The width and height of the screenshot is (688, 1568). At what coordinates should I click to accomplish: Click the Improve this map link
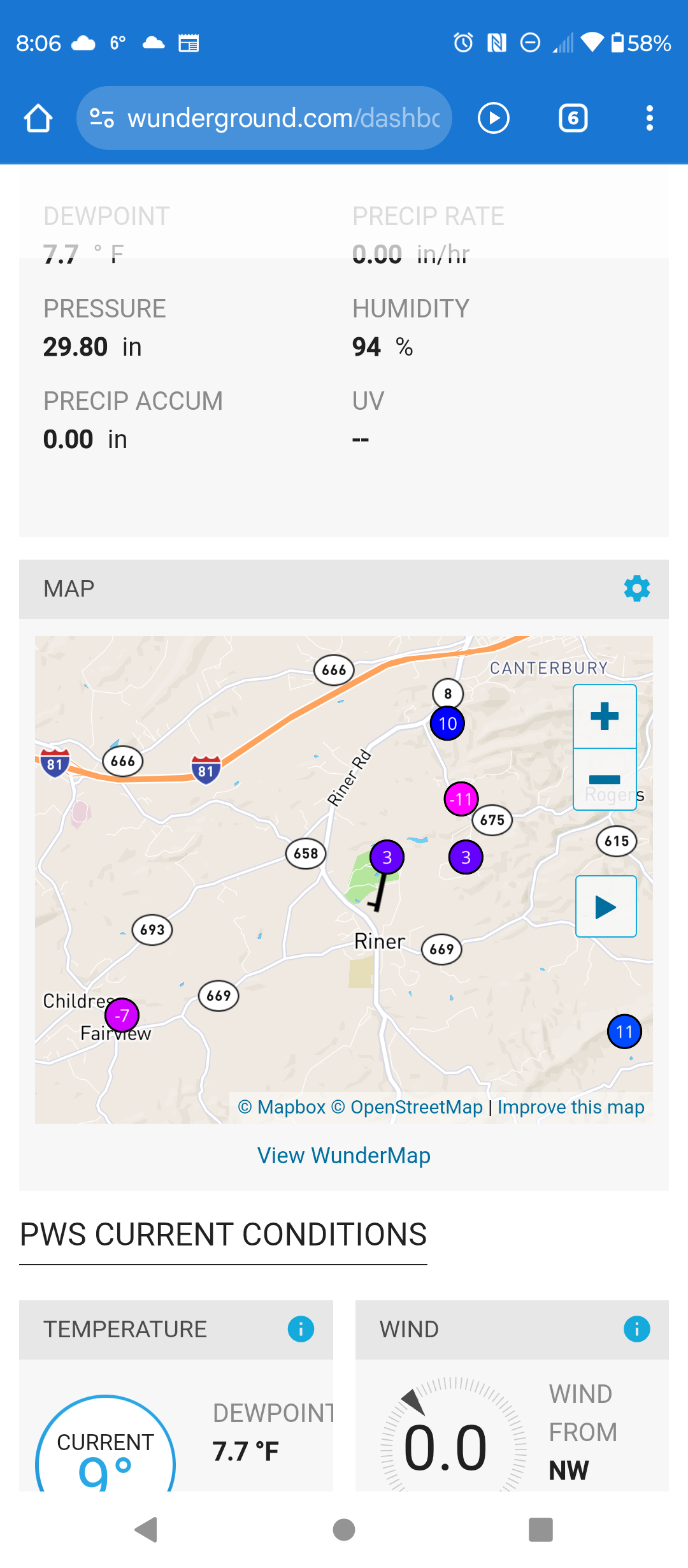[571, 1107]
